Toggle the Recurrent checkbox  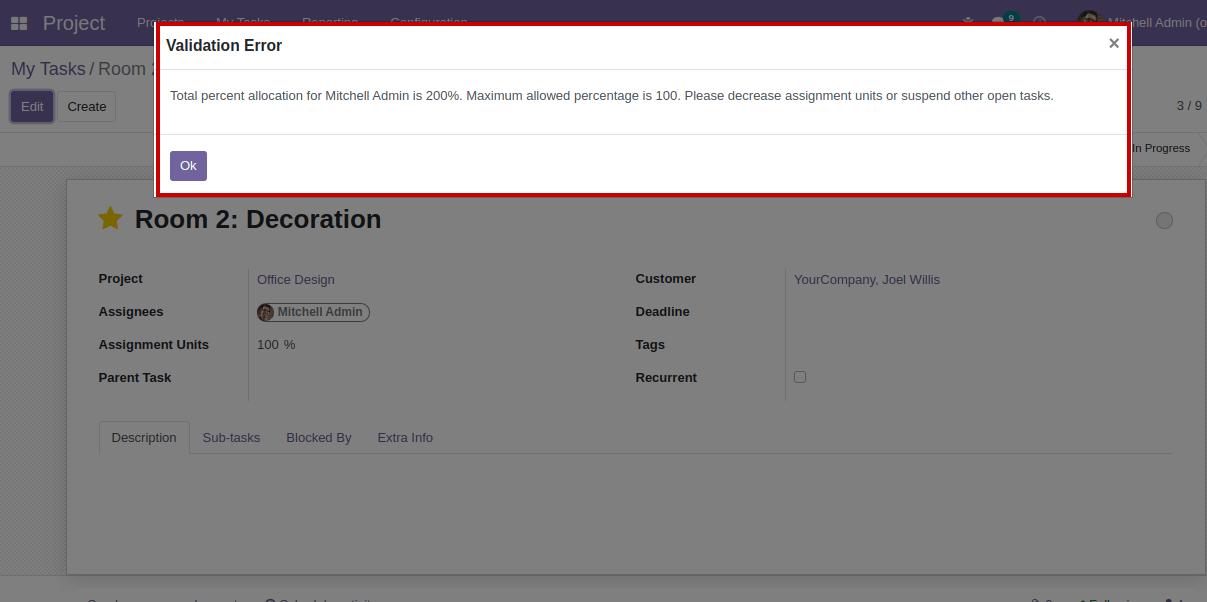pyautogui.click(x=799, y=376)
